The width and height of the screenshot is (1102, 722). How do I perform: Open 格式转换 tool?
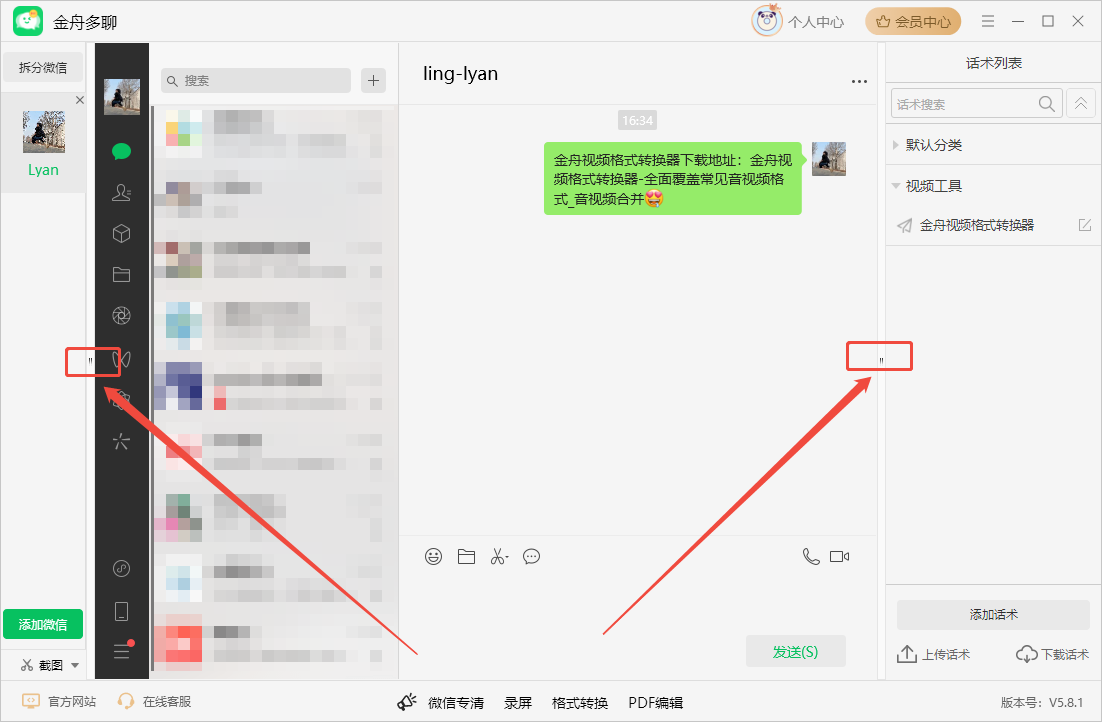point(580,702)
